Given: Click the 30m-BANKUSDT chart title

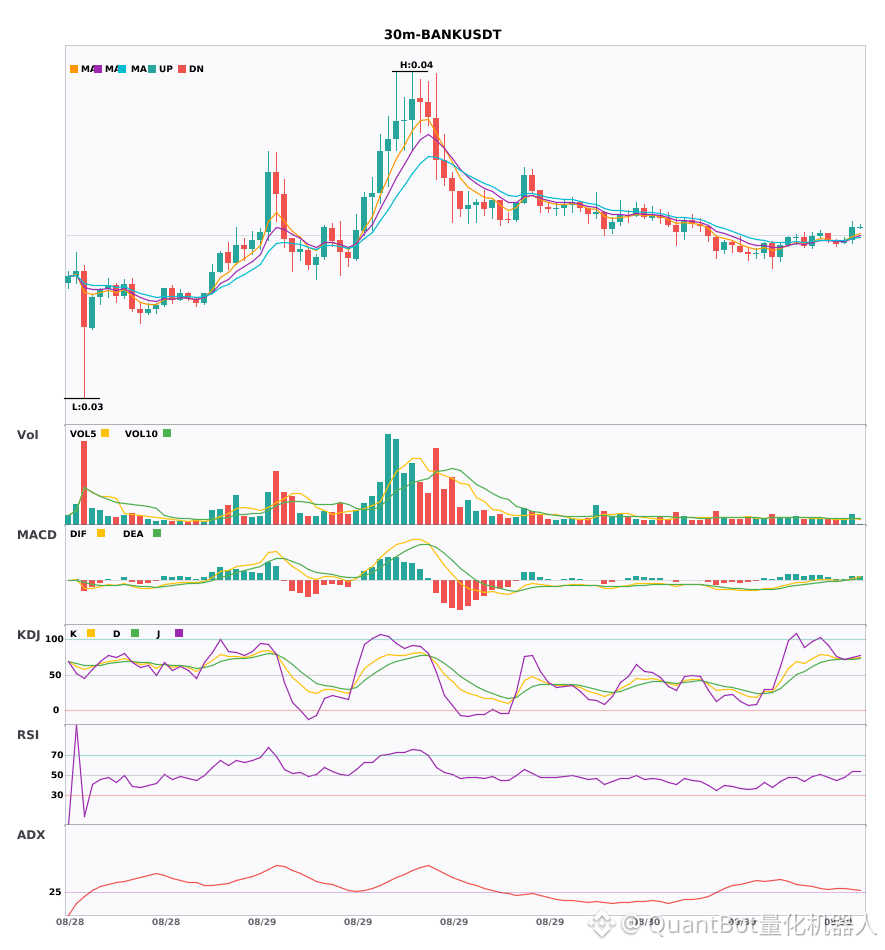Looking at the screenshot, I should click(442, 35).
